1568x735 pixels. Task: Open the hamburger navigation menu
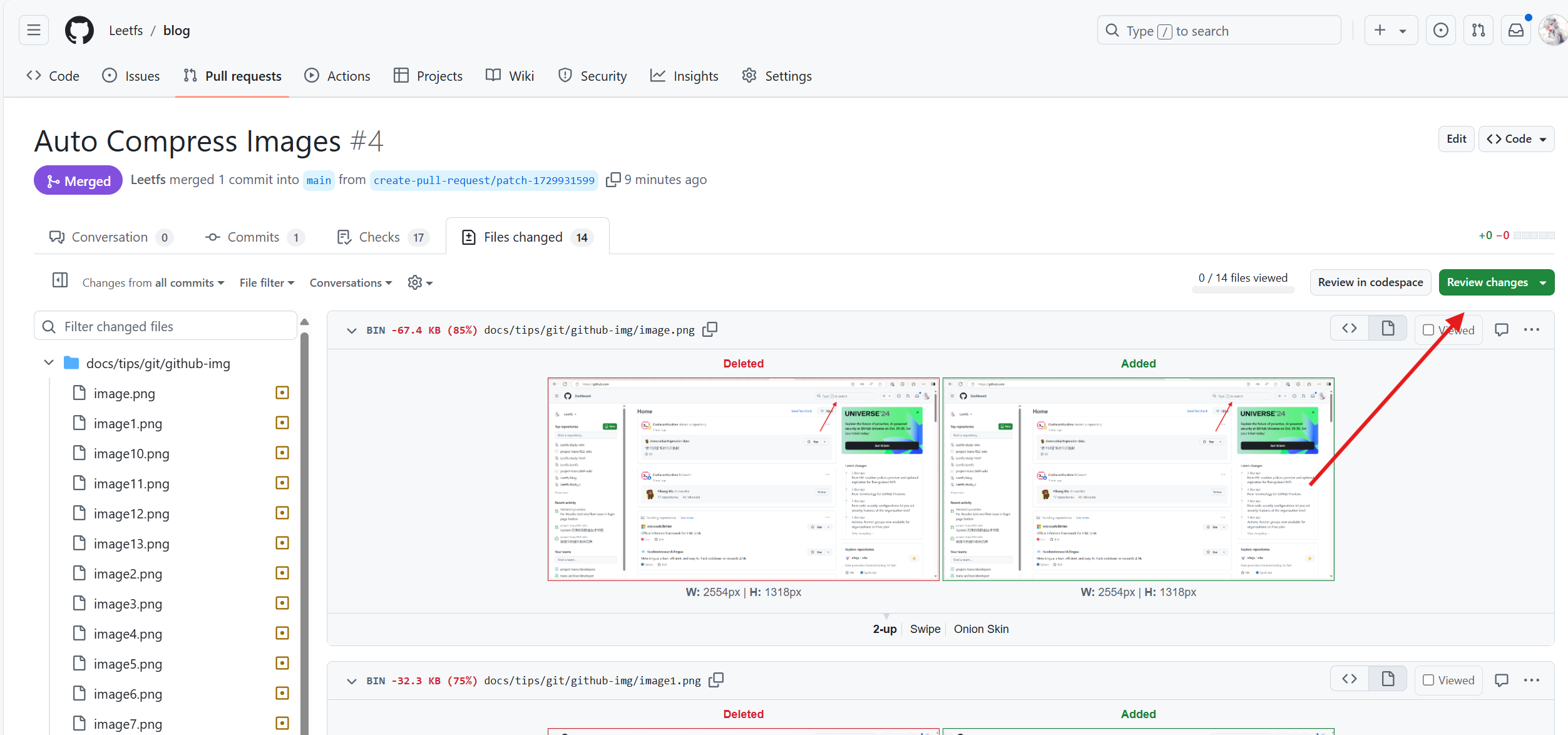[34, 30]
